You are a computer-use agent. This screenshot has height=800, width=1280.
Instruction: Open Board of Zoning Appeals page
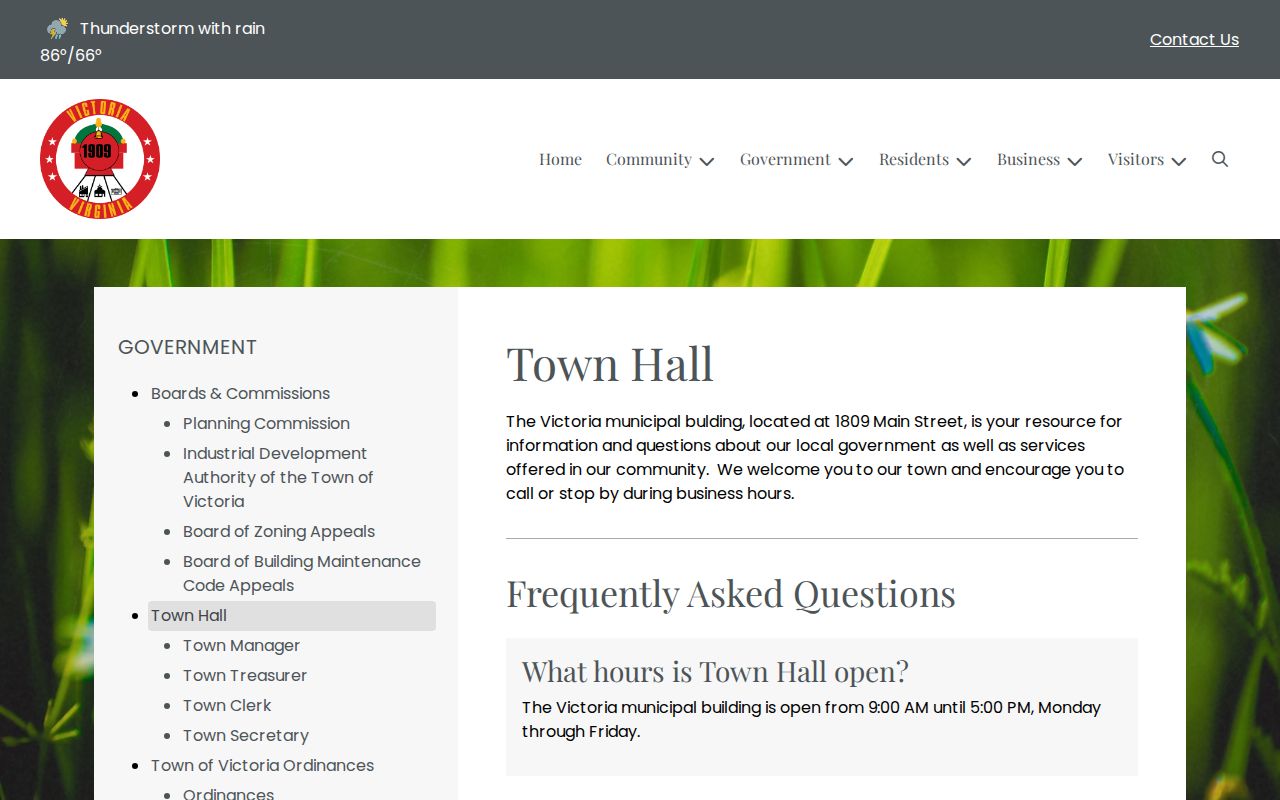click(279, 531)
